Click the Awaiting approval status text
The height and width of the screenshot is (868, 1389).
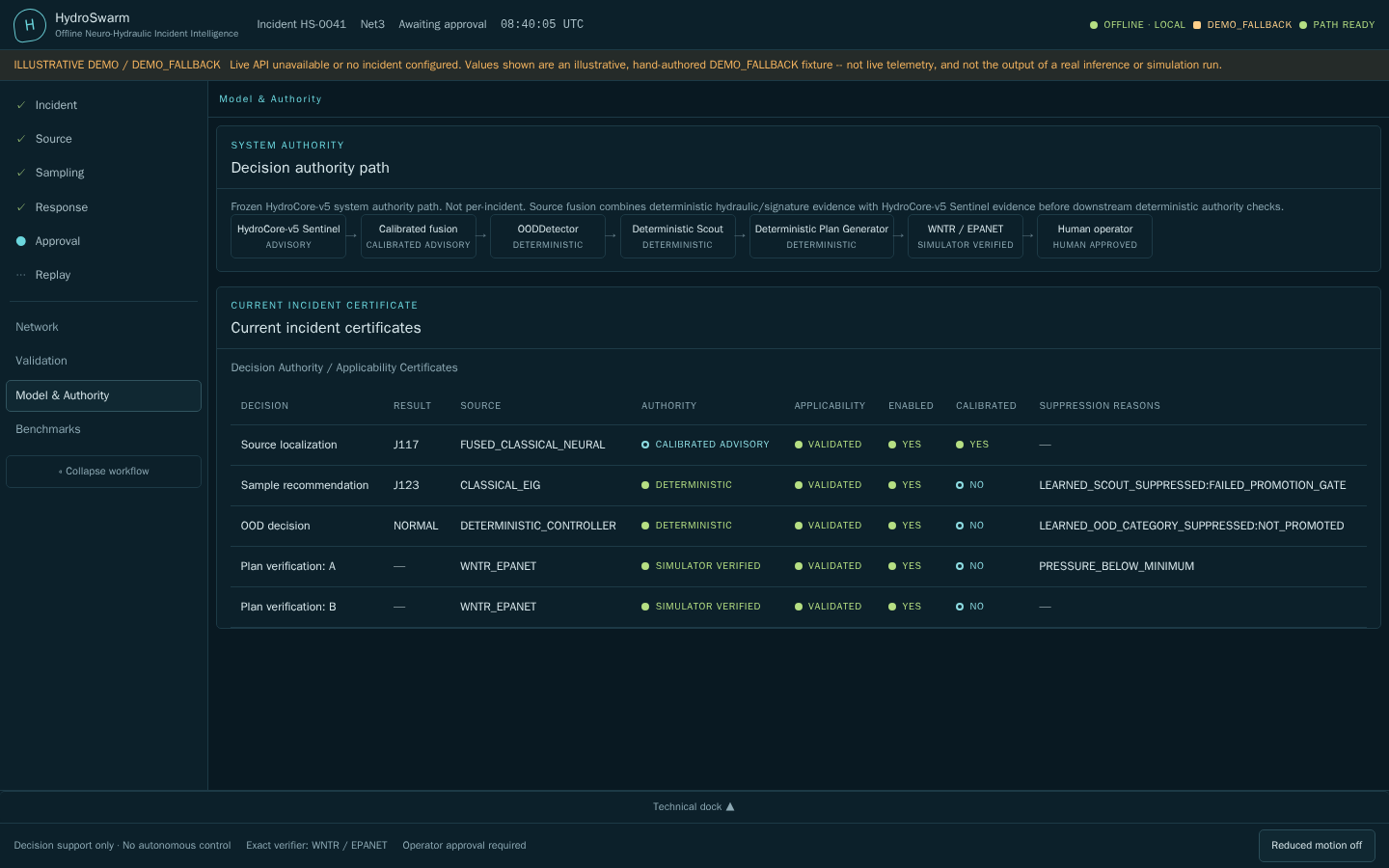click(x=443, y=24)
